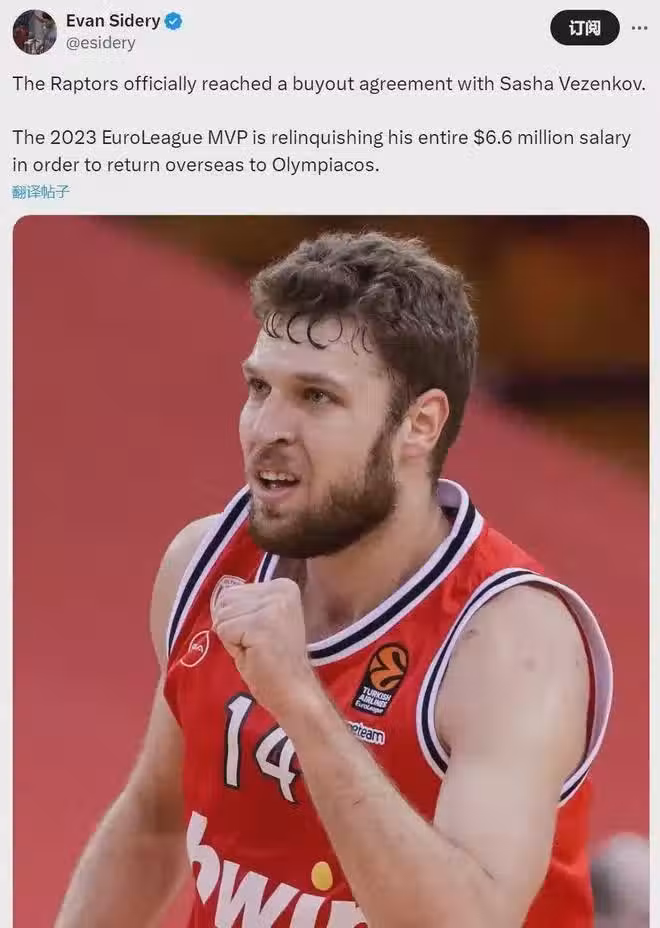The width and height of the screenshot is (660, 928).
Task: Click the name Sasha Vezenkov in the post
Action: (572, 83)
